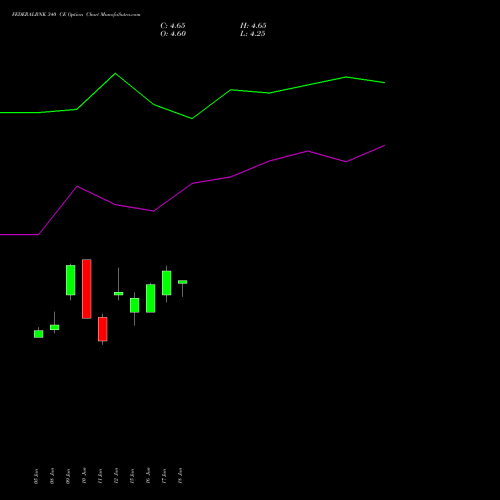
Task: Select the close value 'C: 4.65'
Action: click(x=173, y=26)
